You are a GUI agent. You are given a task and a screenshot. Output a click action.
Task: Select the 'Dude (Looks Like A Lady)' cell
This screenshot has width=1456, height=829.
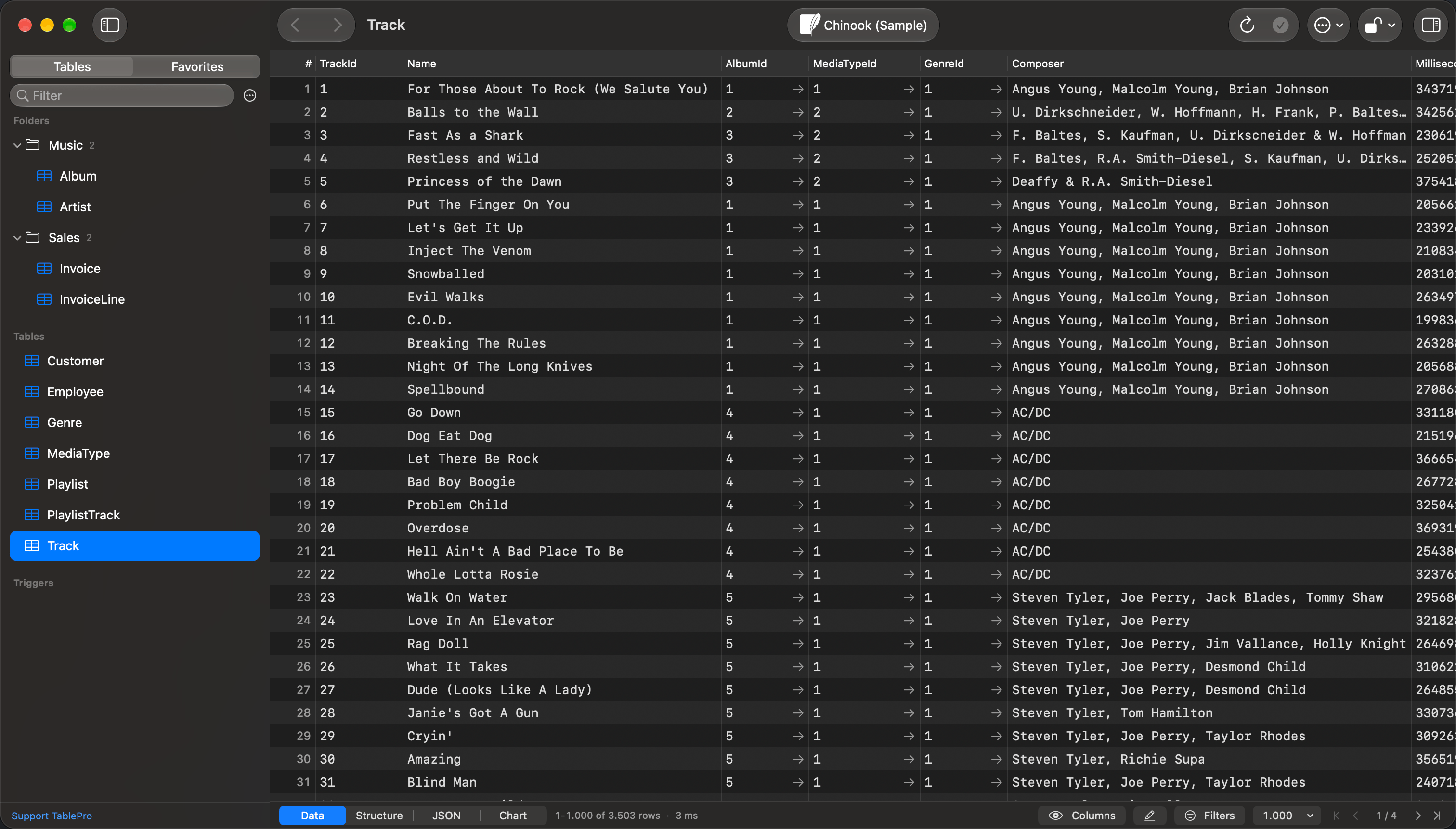click(561, 689)
